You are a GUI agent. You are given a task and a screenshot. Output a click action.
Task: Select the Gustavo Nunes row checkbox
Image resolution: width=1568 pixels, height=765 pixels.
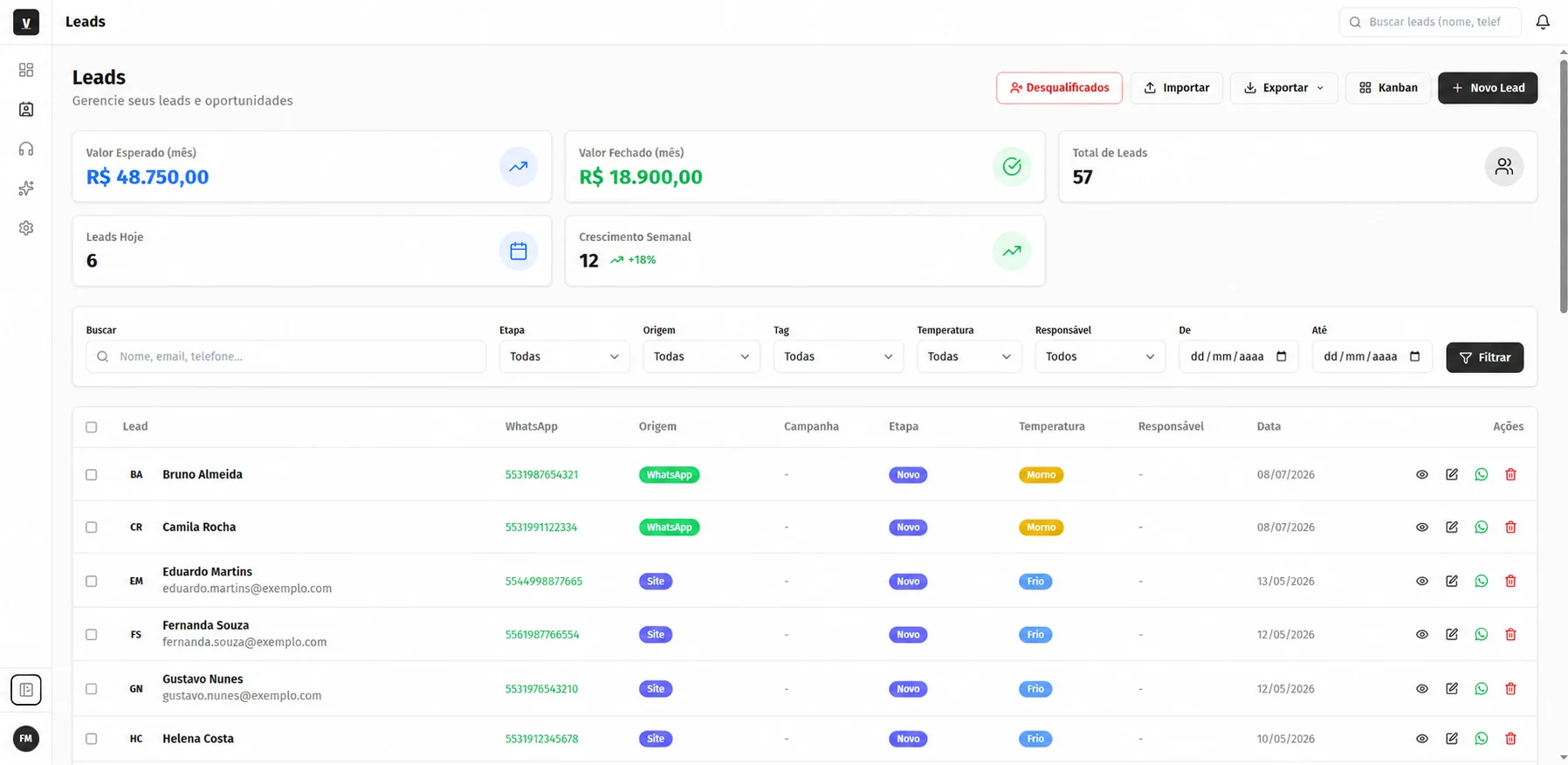(x=92, y=689)
